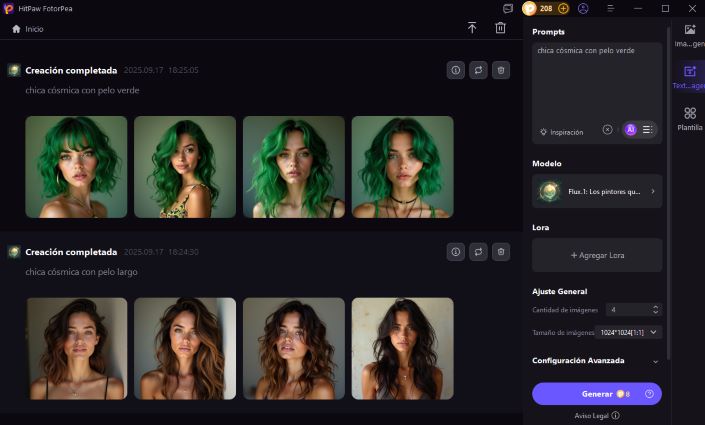The height and width of the screenshot is (425, 705).
Task: Open the first green-haired portrait thumbnail
Action: (x=76, y=167)
